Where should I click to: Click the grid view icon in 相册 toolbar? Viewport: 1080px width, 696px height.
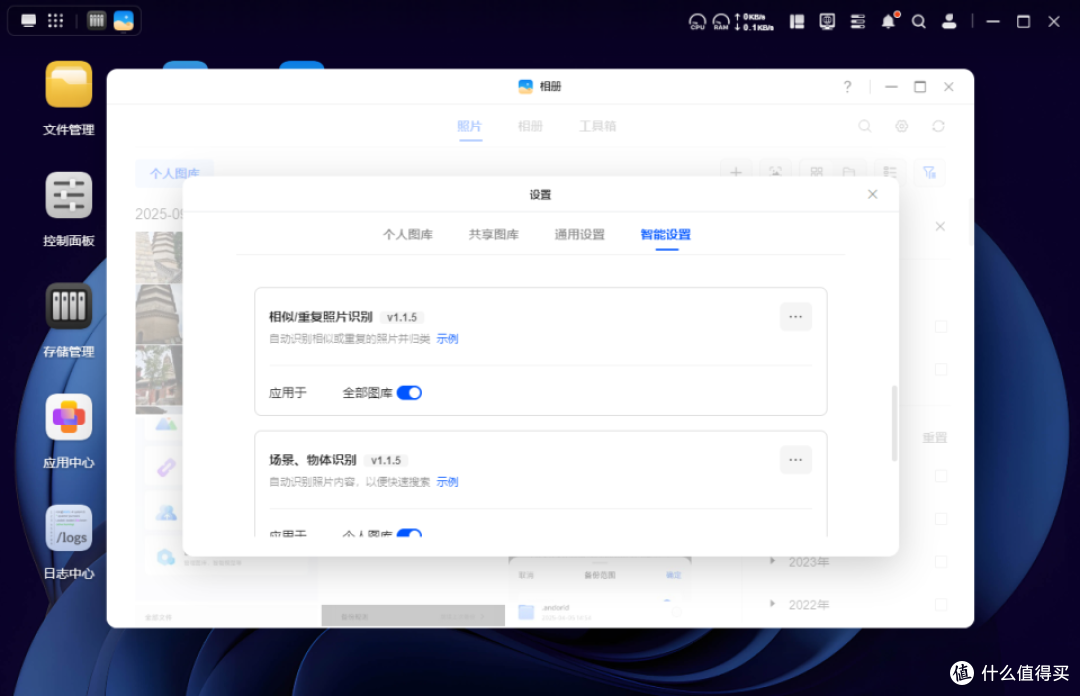click(x=816, y=172)
